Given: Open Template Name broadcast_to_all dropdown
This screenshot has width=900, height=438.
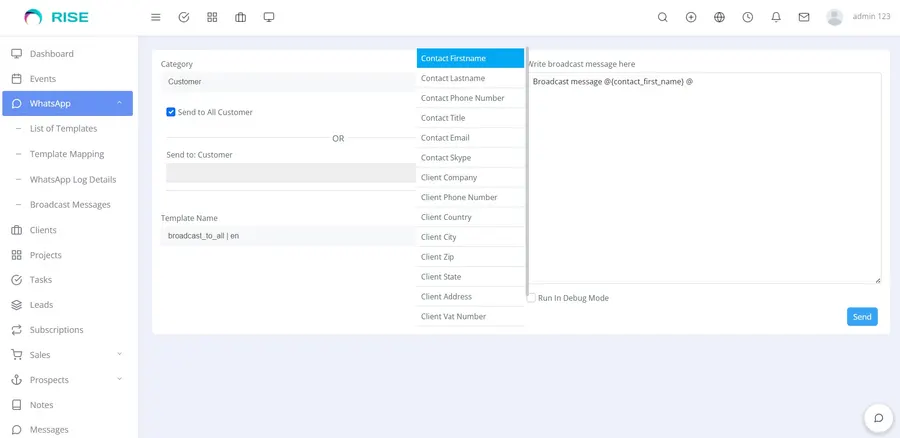Looking at the screenshot, I should [x=289, y=235].
